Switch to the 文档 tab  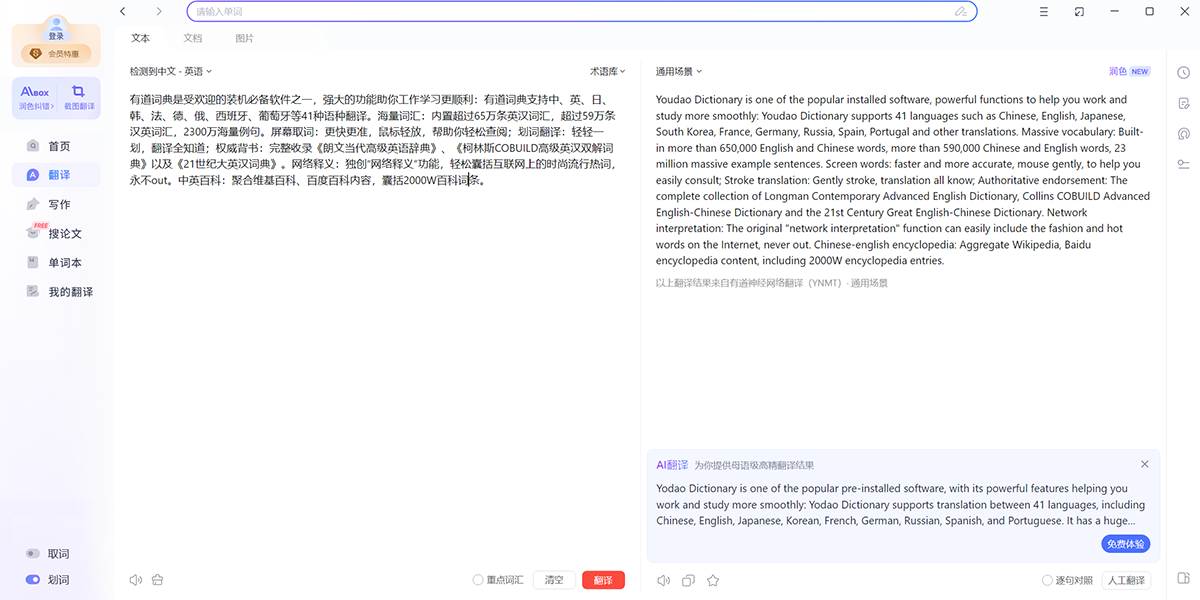pos(192,38)
